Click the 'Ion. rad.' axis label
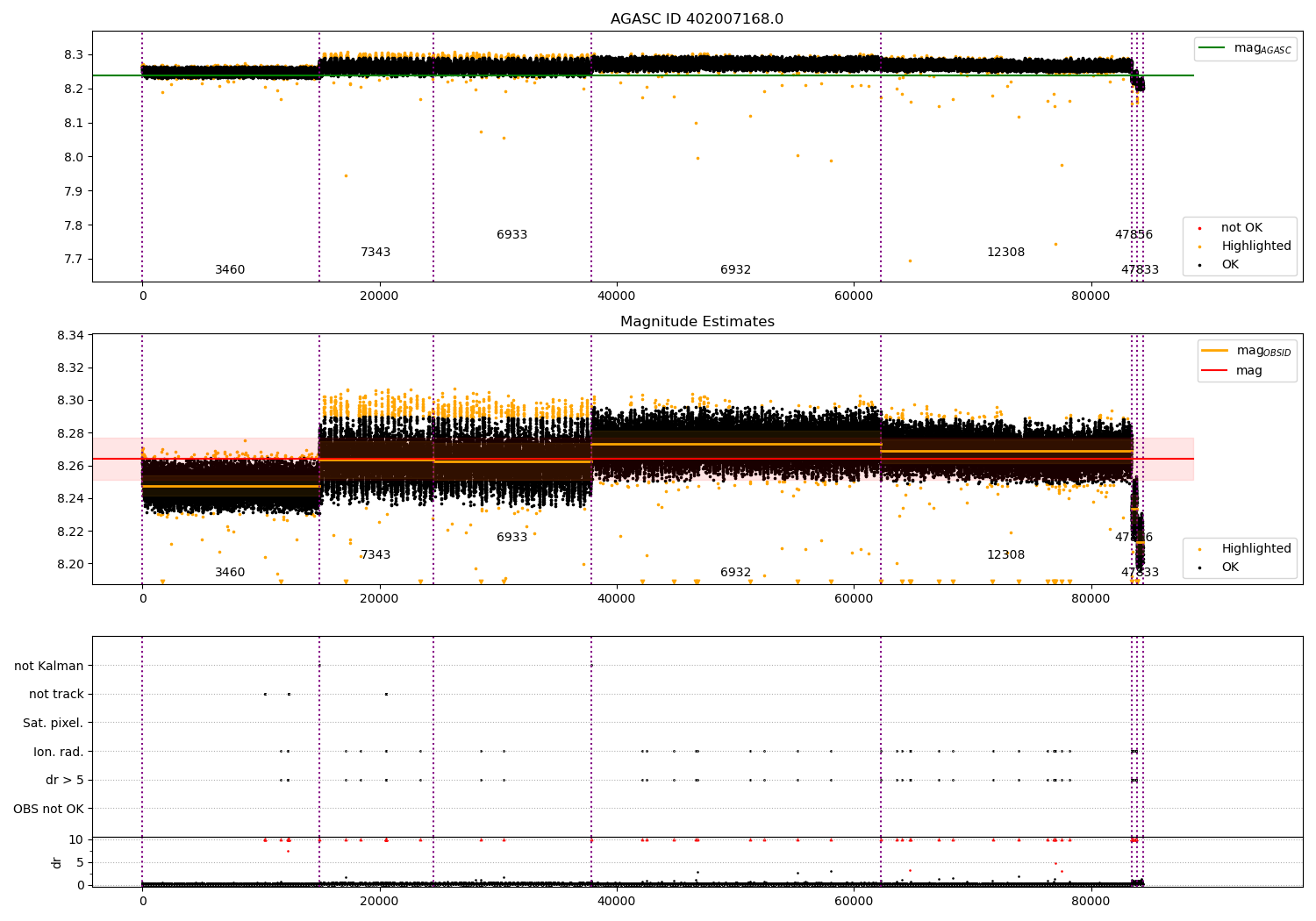 click(59, 752)
